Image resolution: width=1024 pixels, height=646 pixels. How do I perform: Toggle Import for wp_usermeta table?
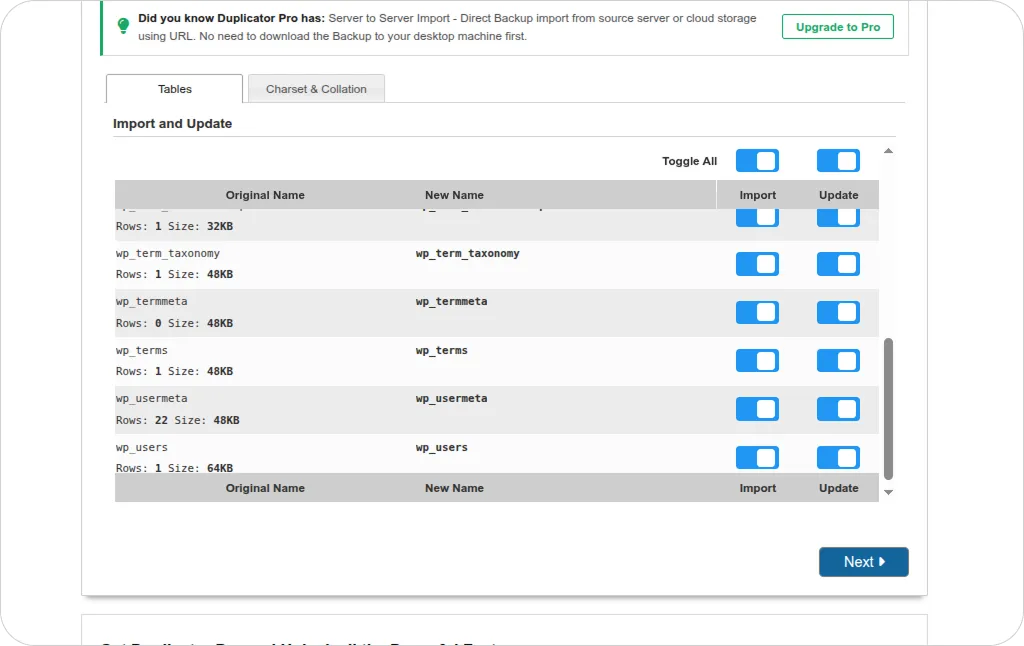[758, 409]
